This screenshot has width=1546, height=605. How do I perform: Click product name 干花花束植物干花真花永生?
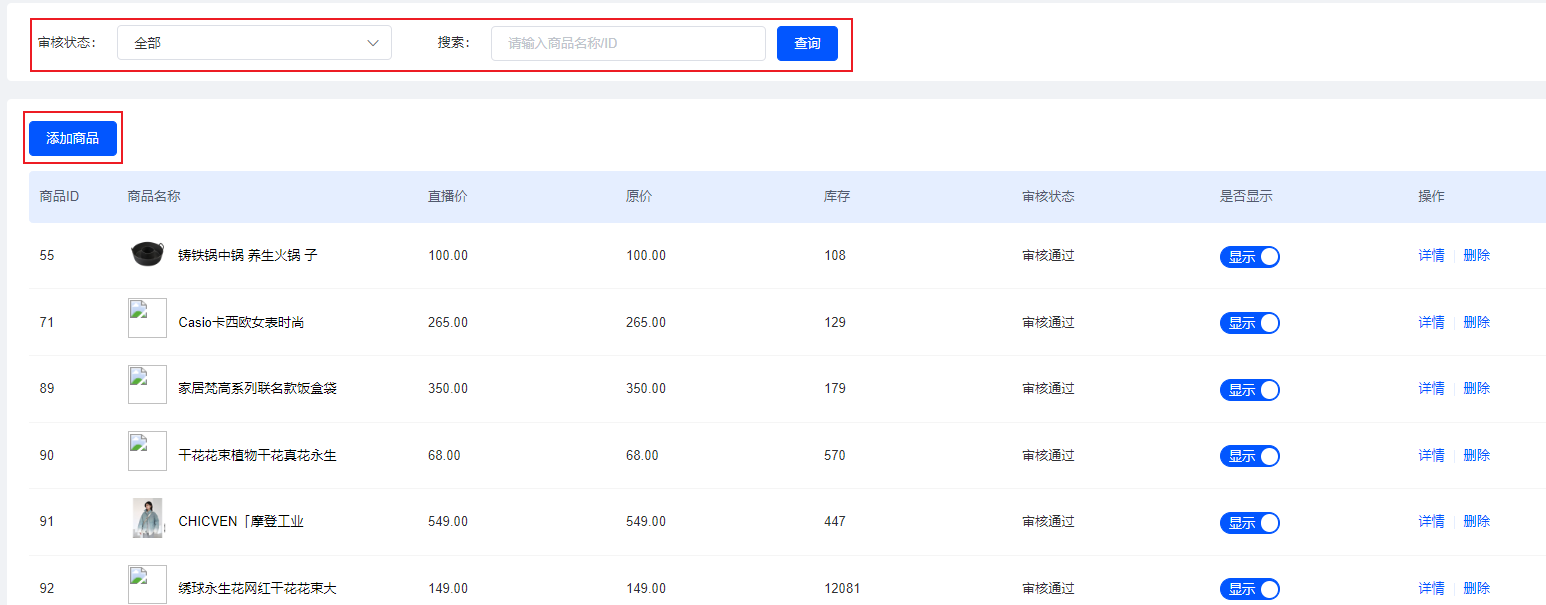257,455
